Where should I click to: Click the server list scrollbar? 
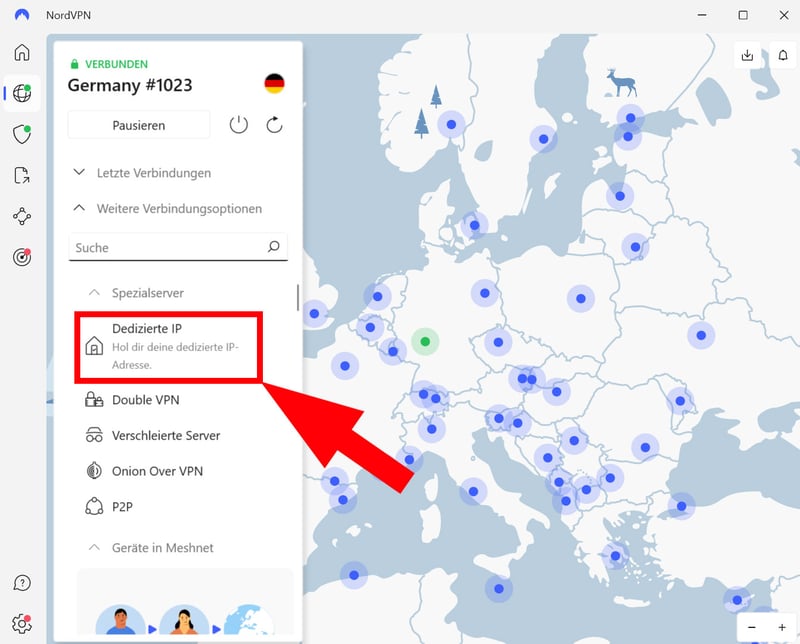297,298
